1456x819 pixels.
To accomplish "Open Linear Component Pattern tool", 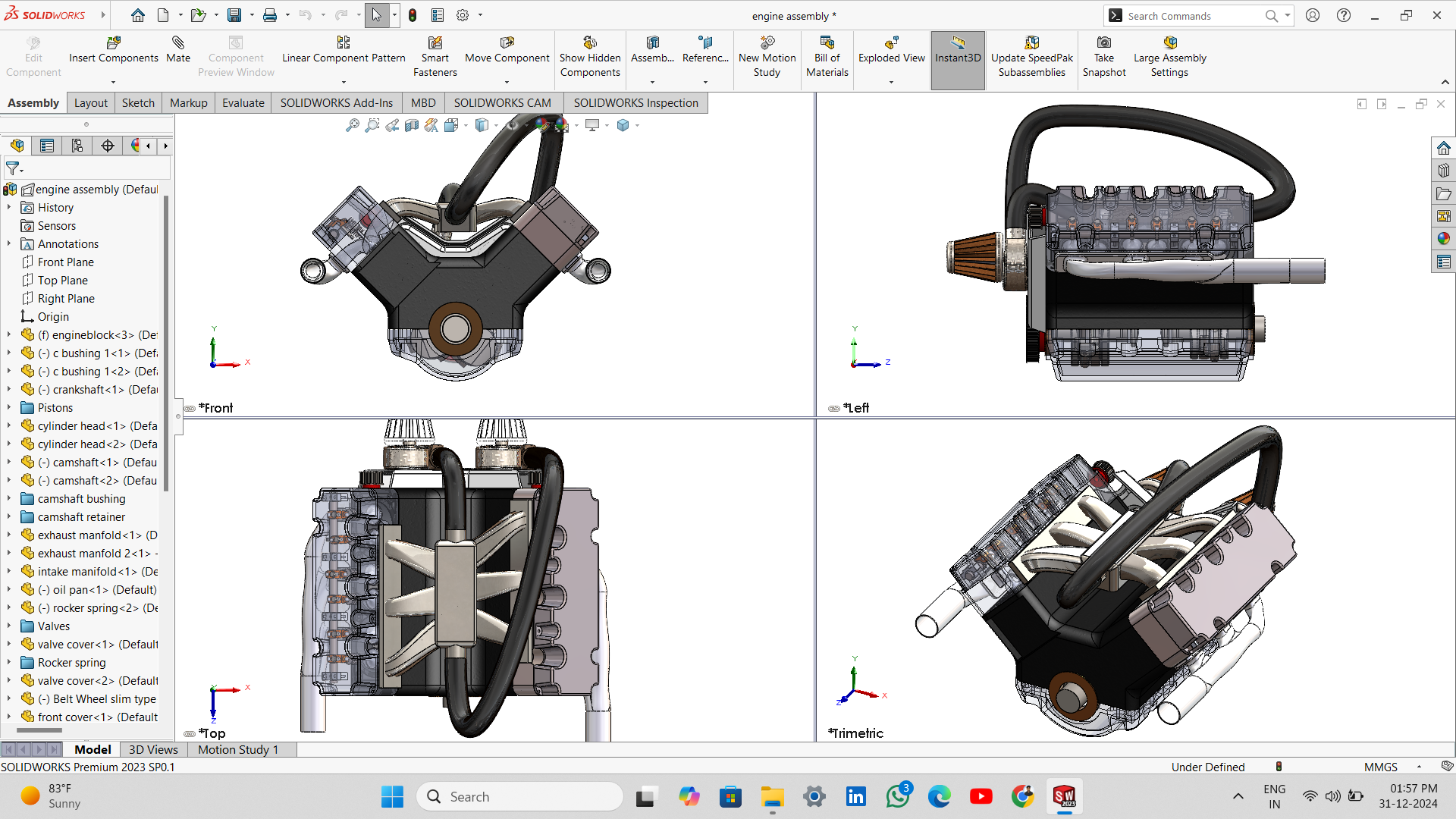I will (x=344, y=50).
